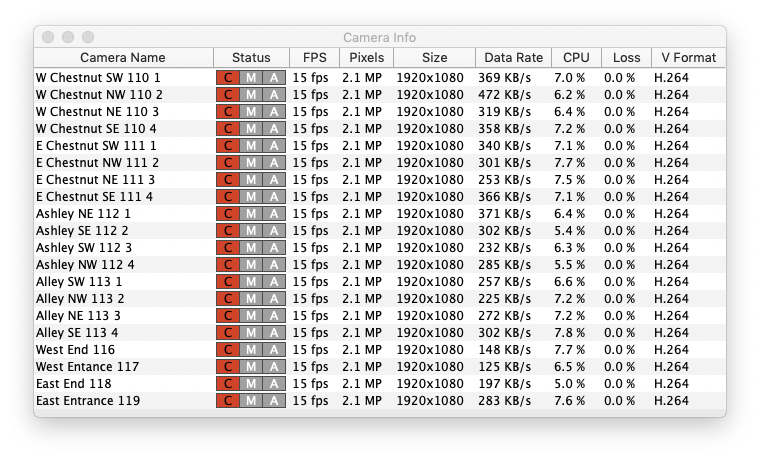The width and height of the screenshot is (760, 459).
Task: Click the red C status icon for E Chestnut SW 111 1
Action: pyautogui.click(x=228, y=146)
